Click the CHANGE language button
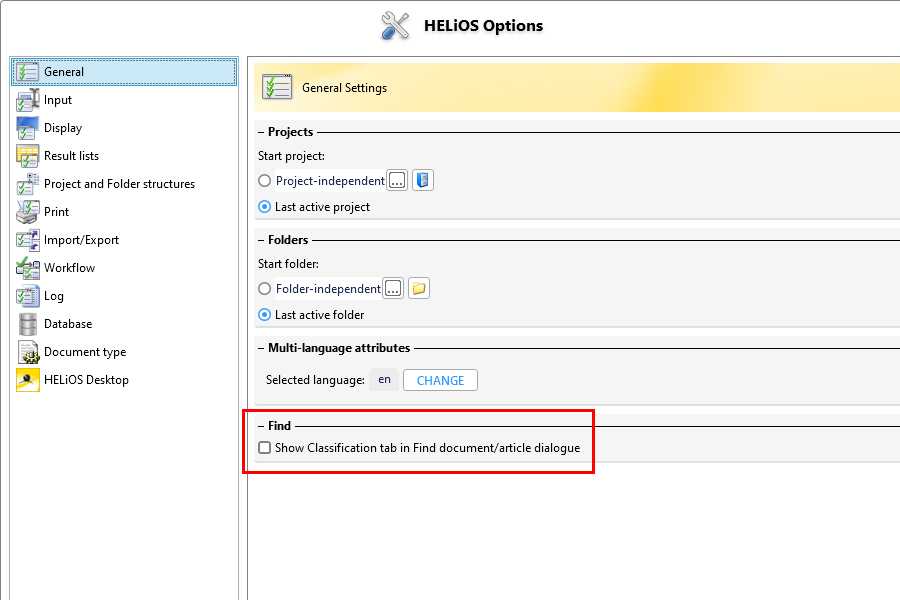 pyautogui.click(x=440, y=380)
